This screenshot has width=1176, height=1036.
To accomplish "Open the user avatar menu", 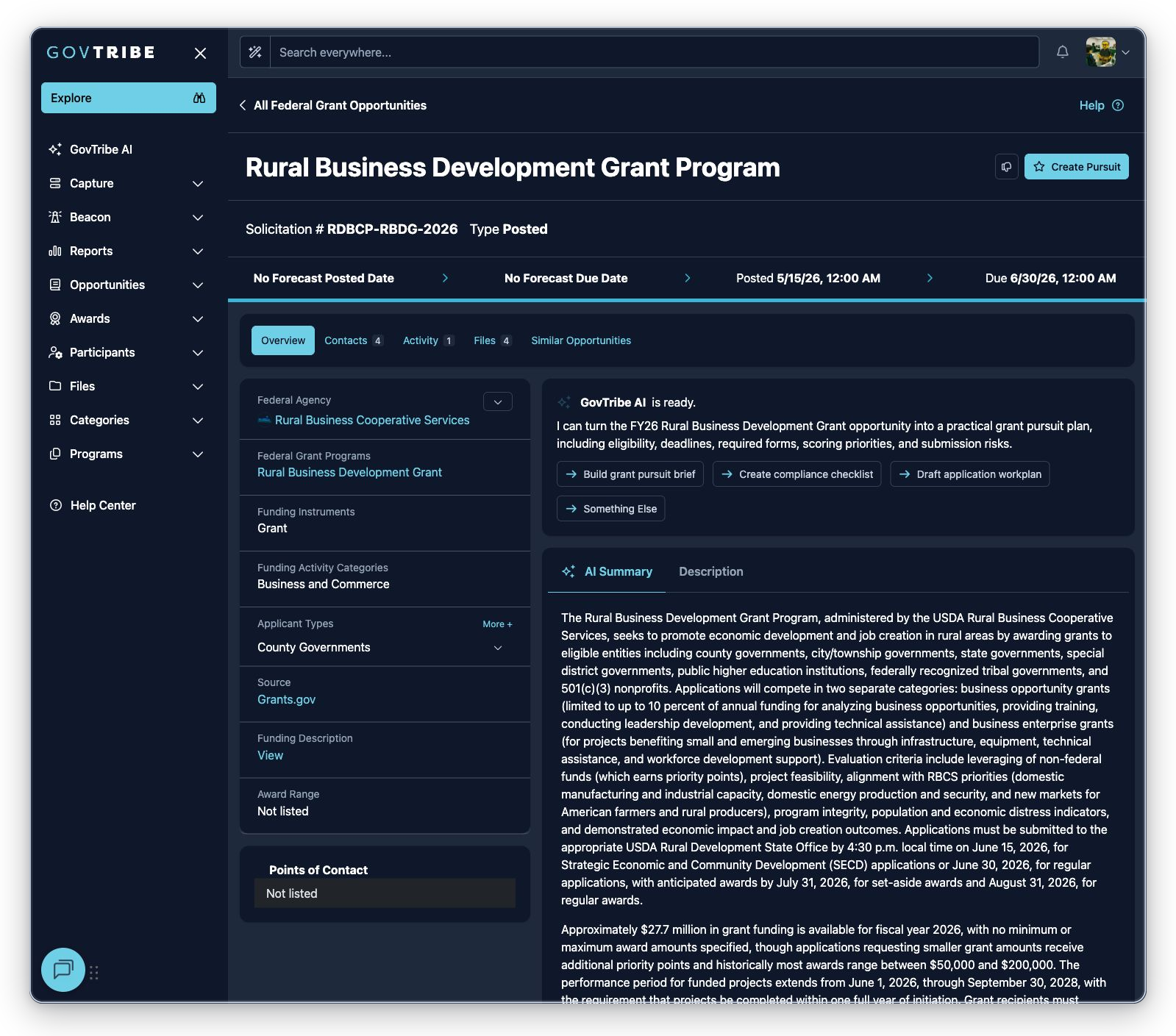I will point(1100,52).
